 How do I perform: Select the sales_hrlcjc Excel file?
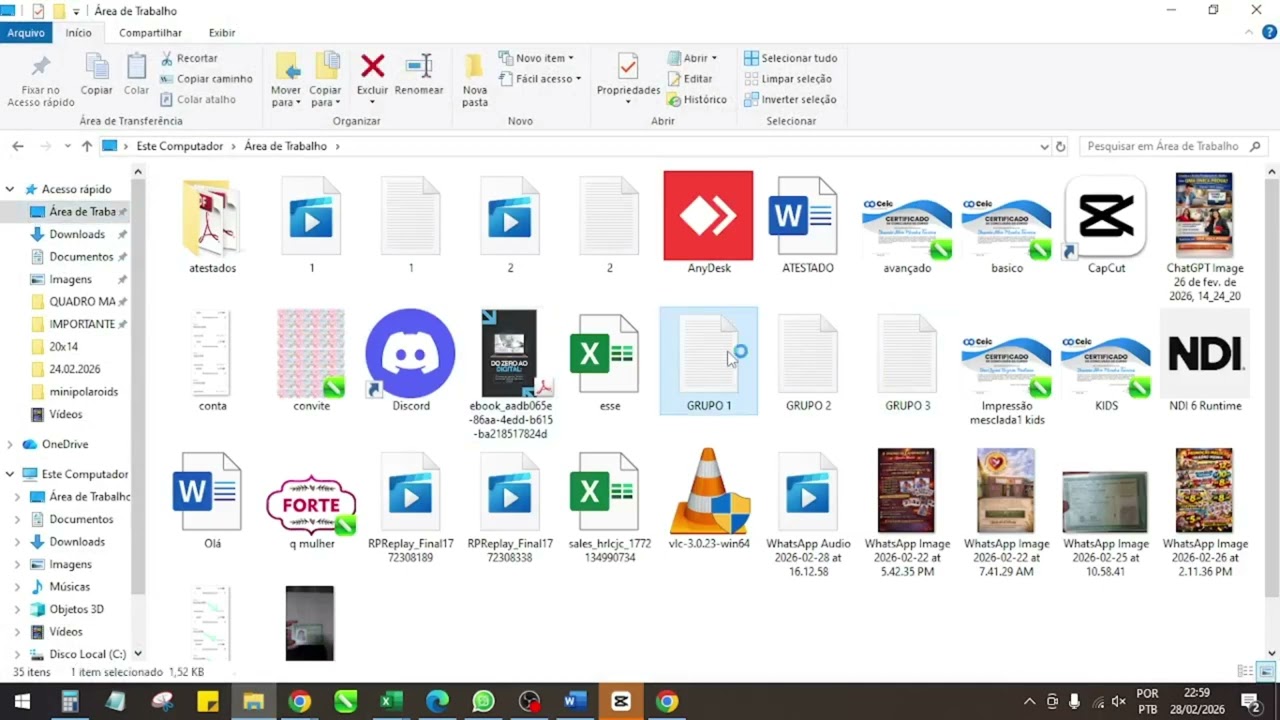point(609,491)
